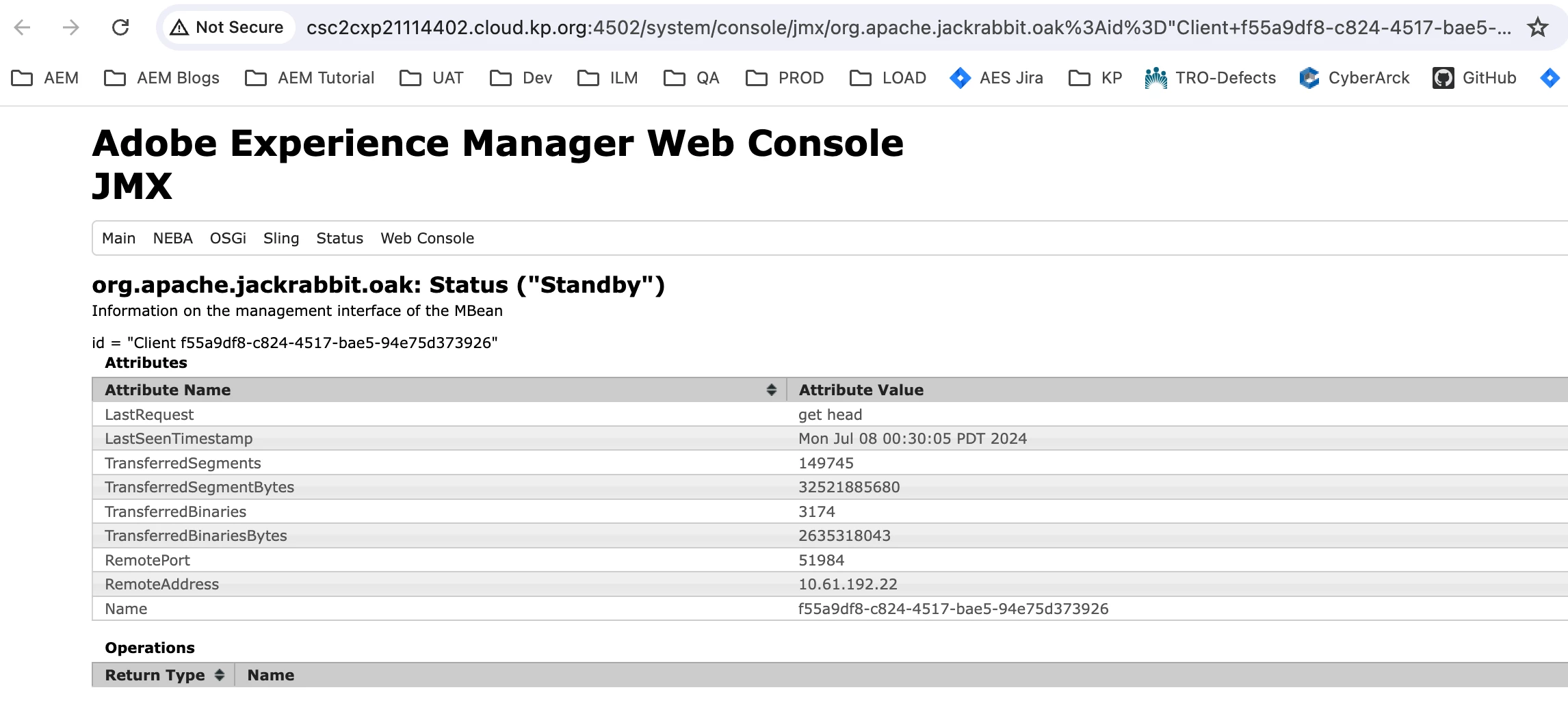Click the value 51984

pos(821,560)
